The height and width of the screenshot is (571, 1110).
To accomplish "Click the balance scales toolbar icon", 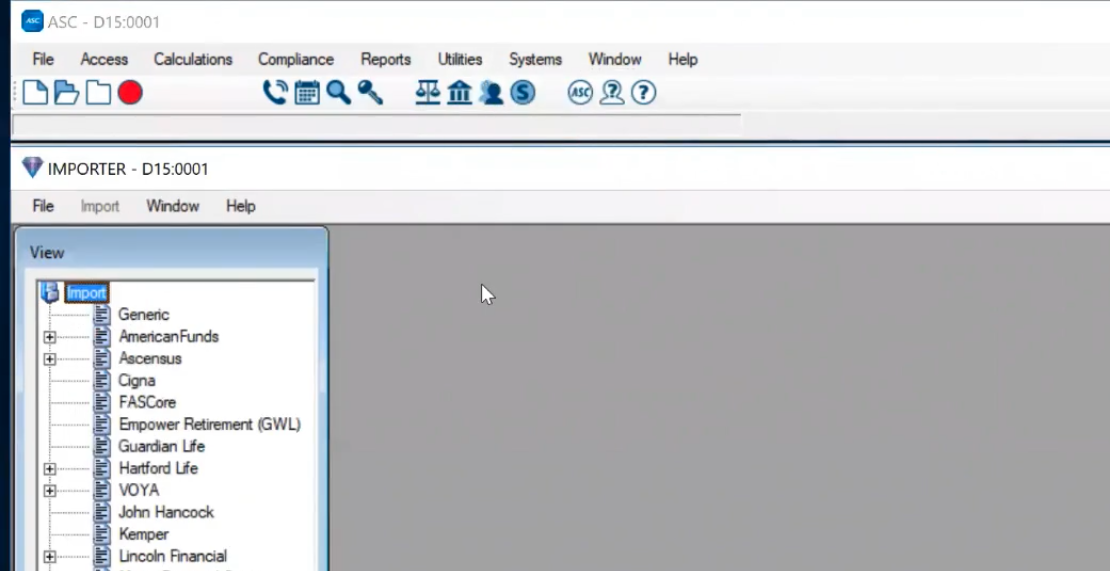I will (428, 93).
